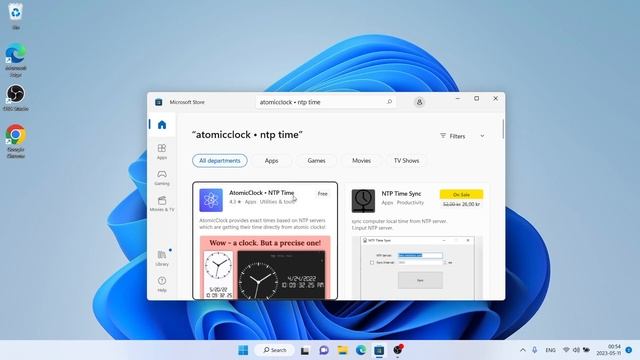Open the user profile account icon
This screenshot has width=640, height=360.
[419, 102]
